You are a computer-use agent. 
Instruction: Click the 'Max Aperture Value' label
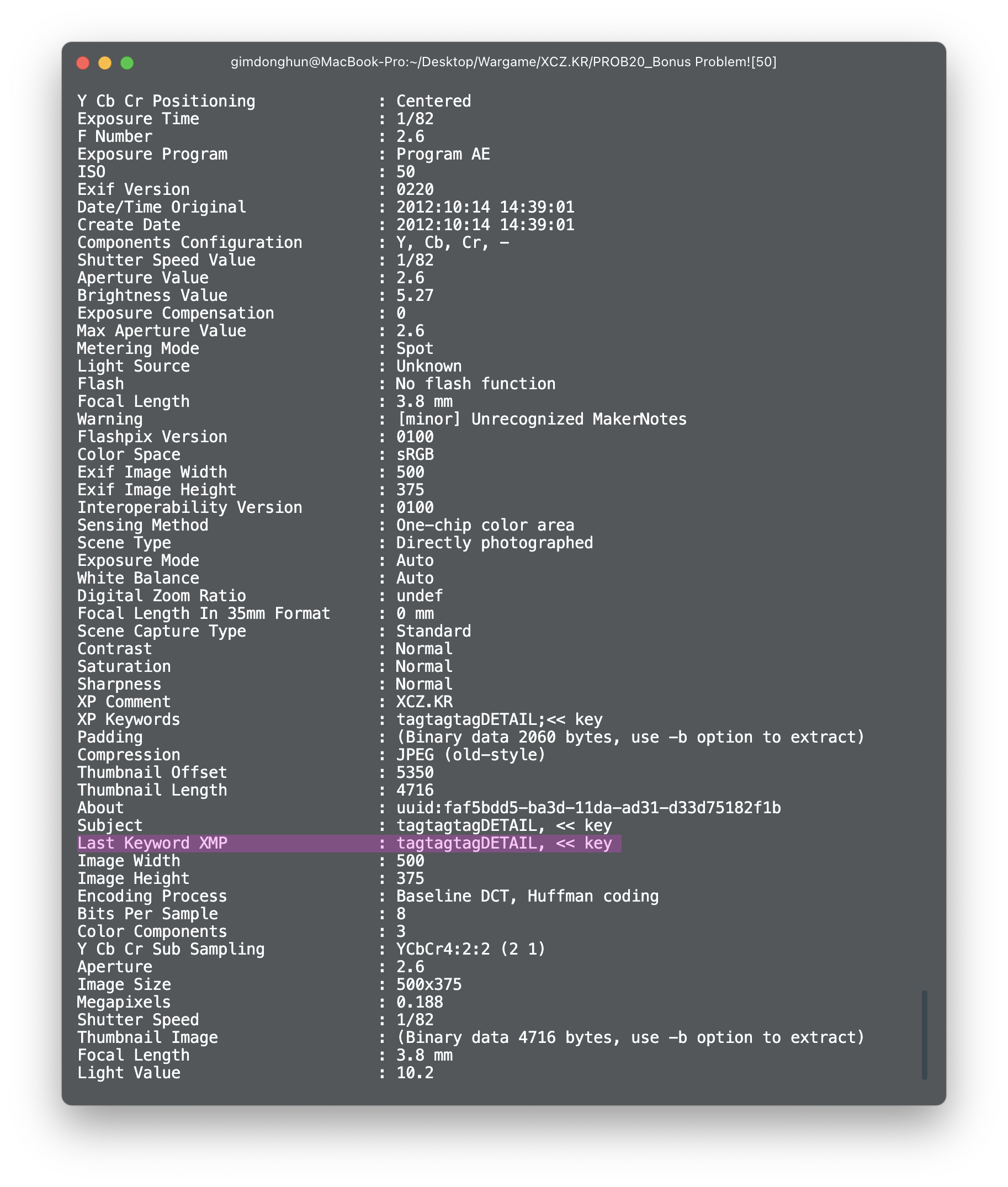[162, 331]
